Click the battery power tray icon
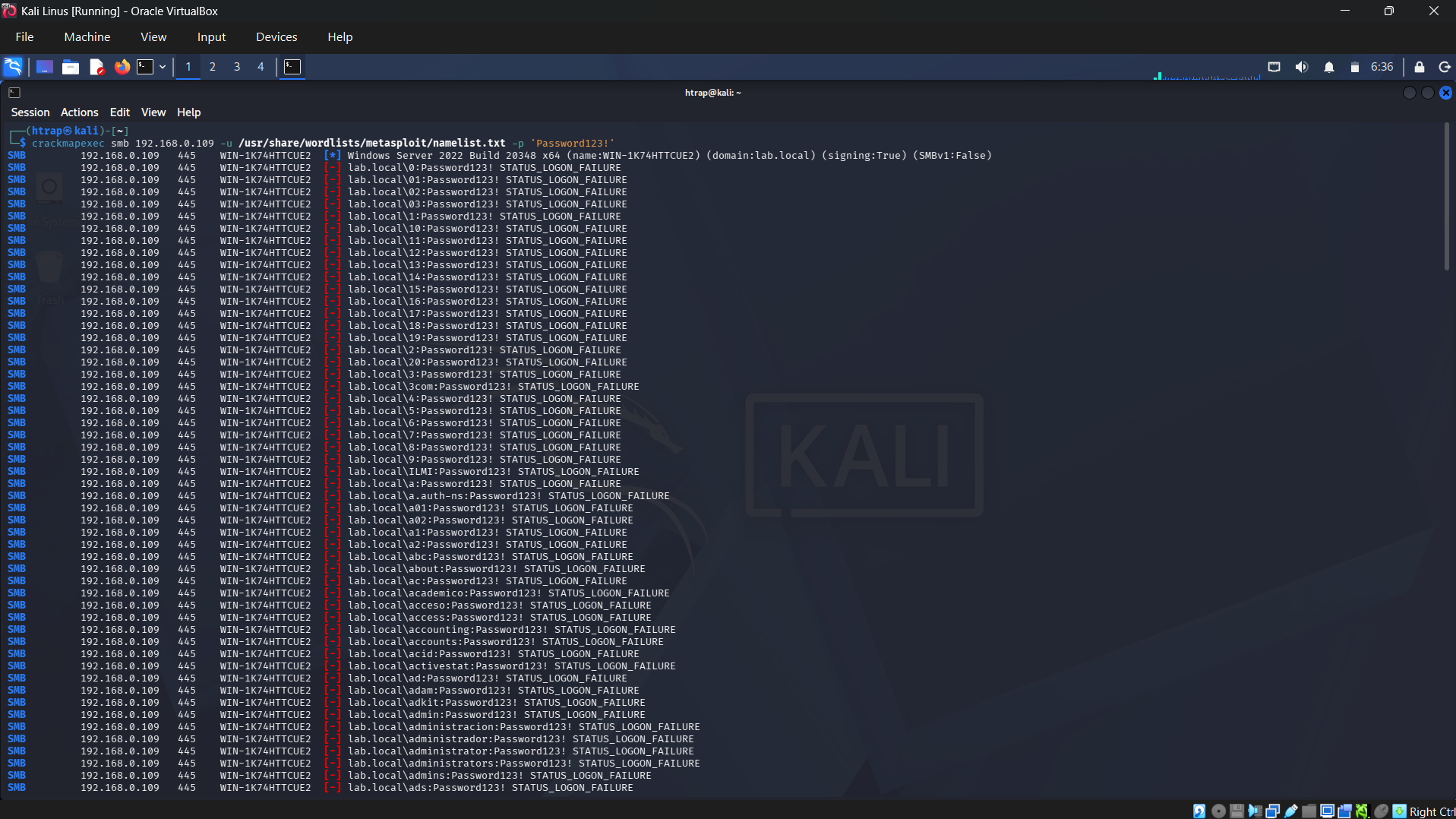 pyautogui.click(x=1354, y=67)
